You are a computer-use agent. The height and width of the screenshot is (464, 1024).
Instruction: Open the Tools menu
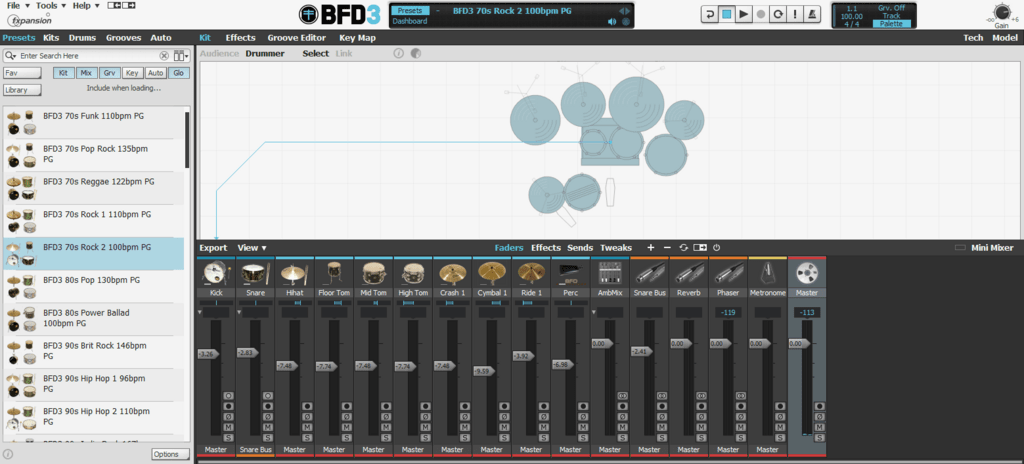click(50, 5)
